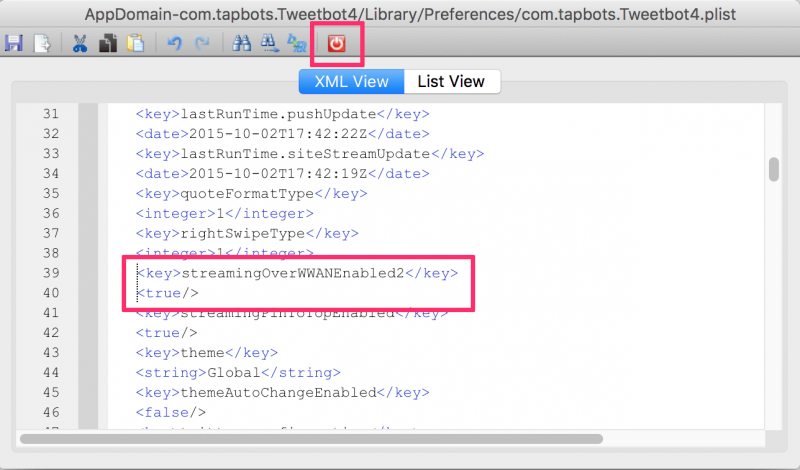Cut selection with the scissors icon

pyautogui.click(x=80, y=43)
